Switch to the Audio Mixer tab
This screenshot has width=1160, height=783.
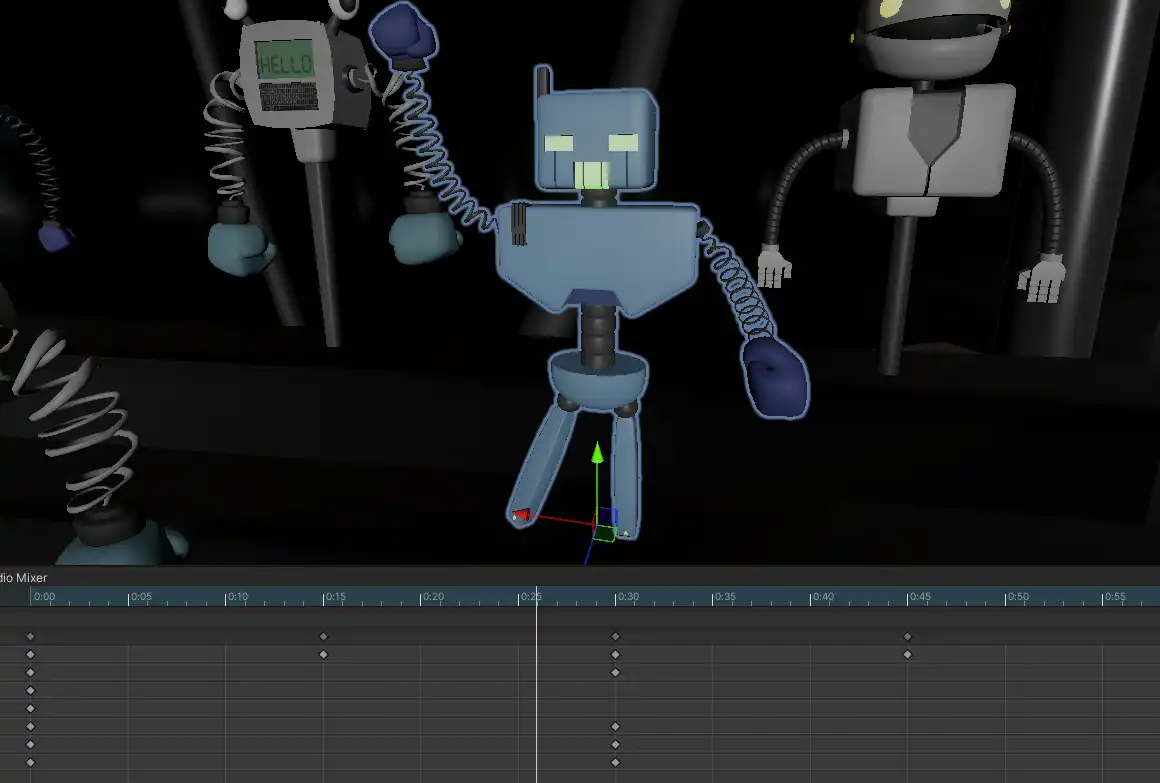tap(25, 577)
